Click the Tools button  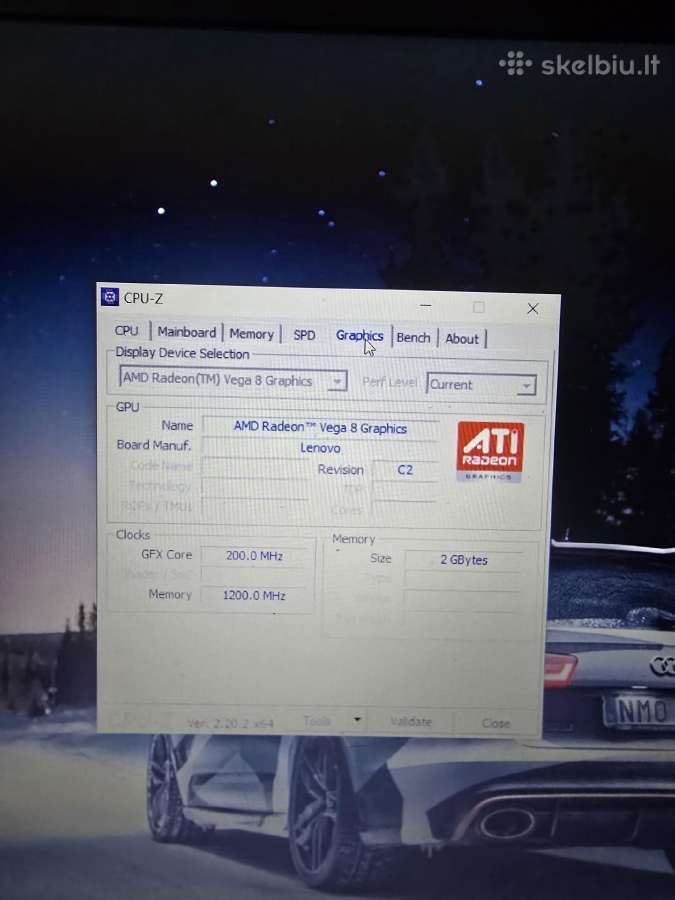317,720
